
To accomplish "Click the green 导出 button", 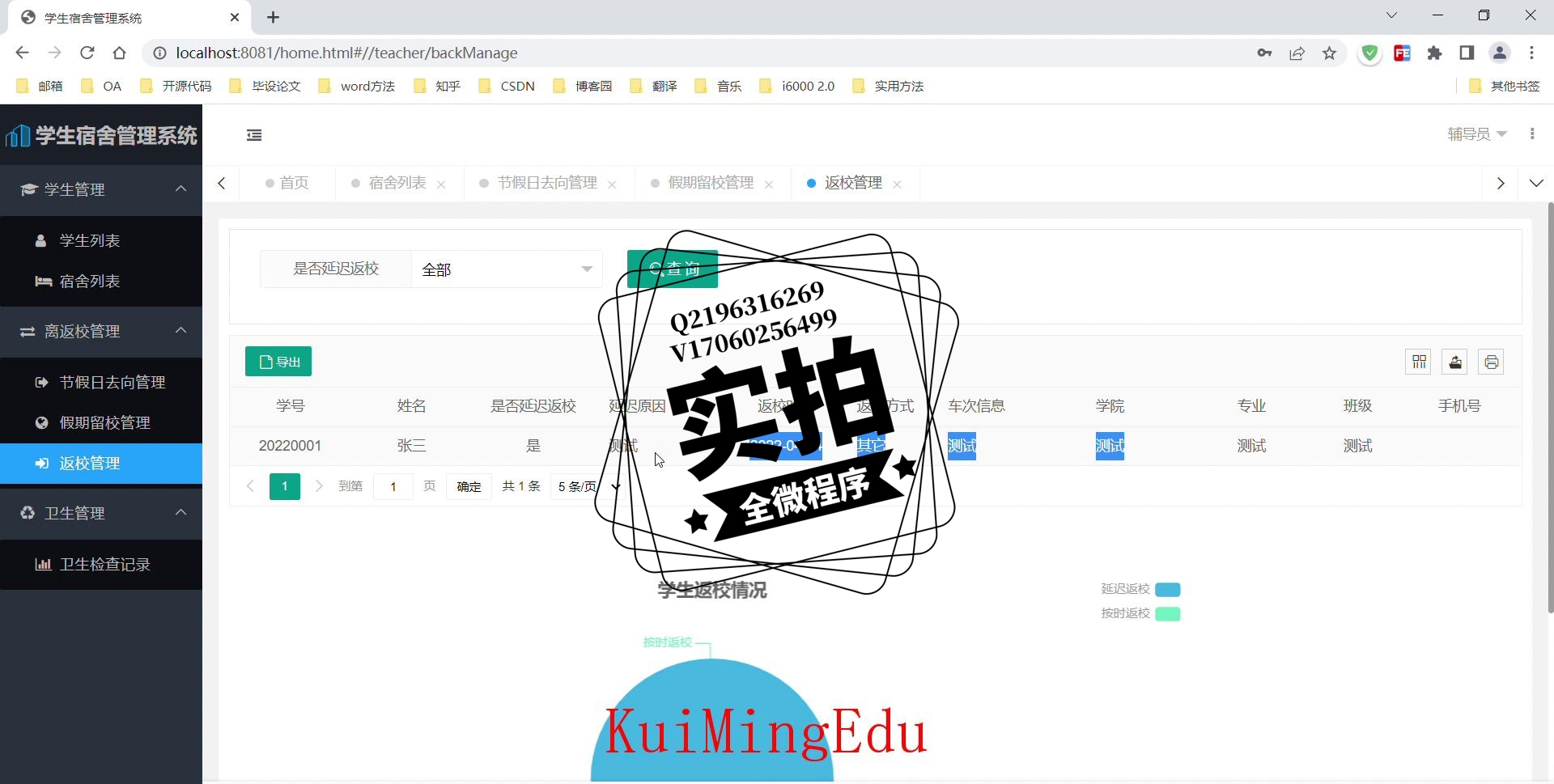I will pos(278,362).
